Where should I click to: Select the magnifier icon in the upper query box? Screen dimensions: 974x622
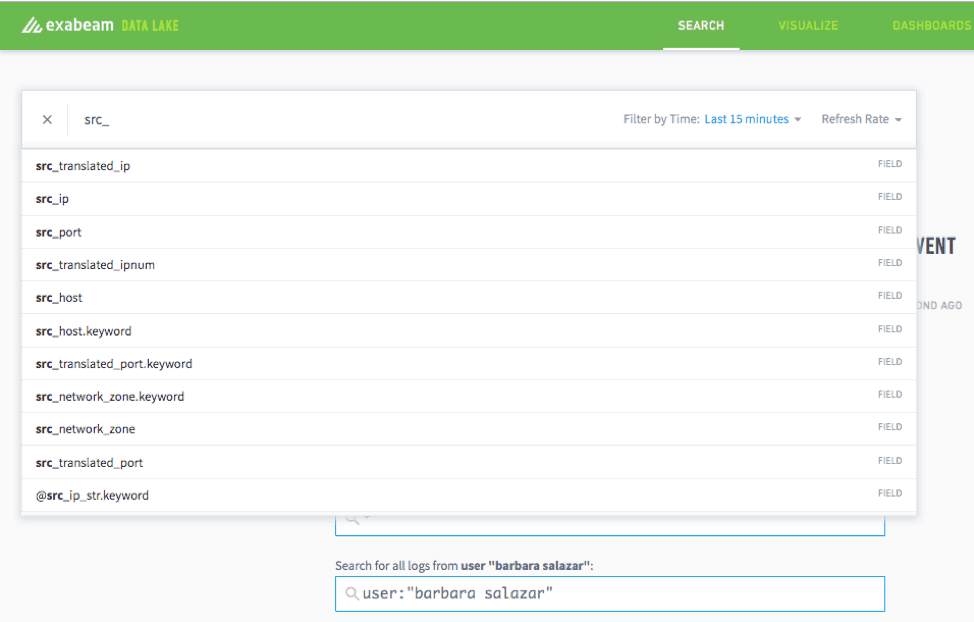point(352,517)
